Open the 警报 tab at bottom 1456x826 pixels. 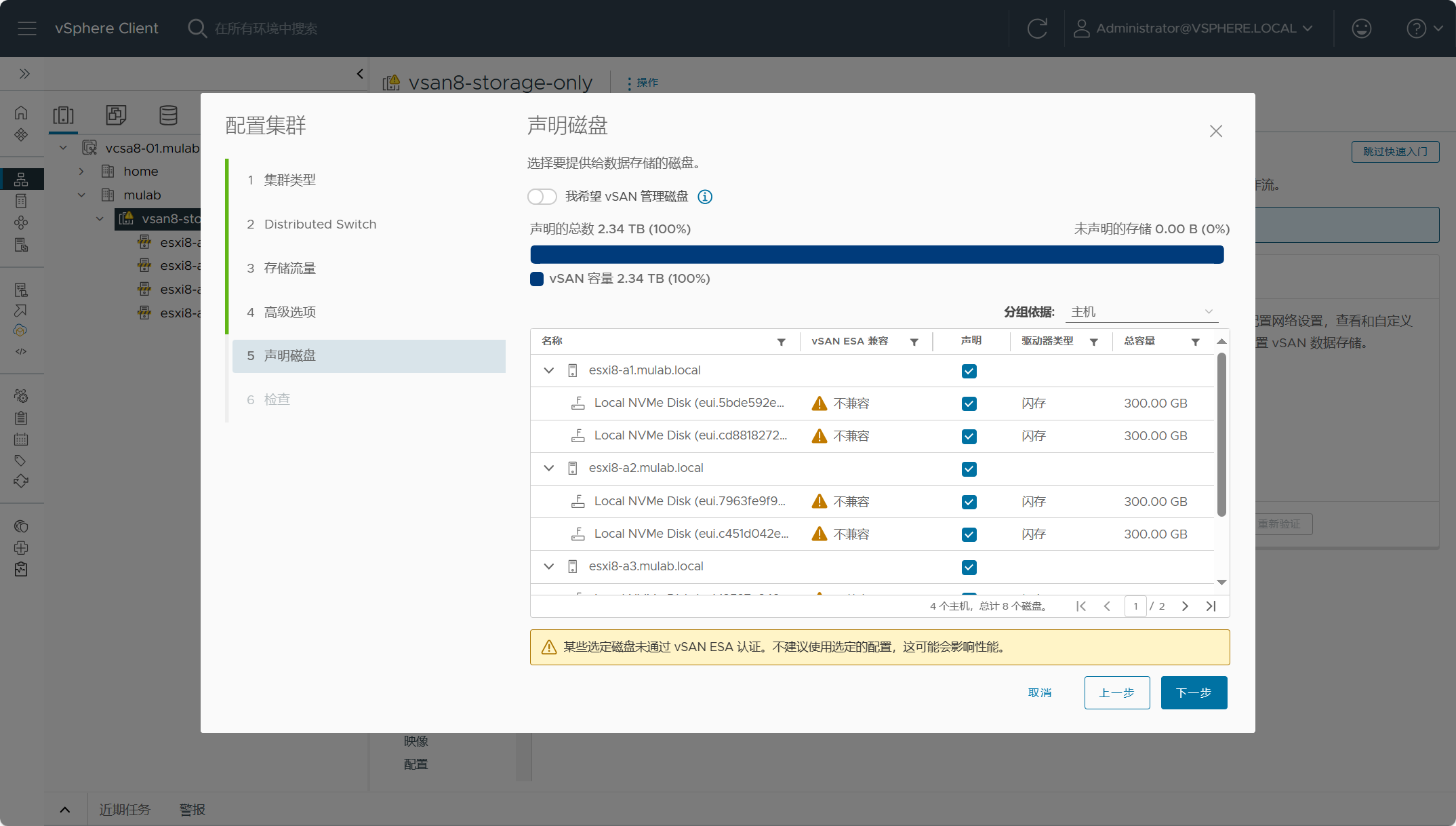pos(193,810)
